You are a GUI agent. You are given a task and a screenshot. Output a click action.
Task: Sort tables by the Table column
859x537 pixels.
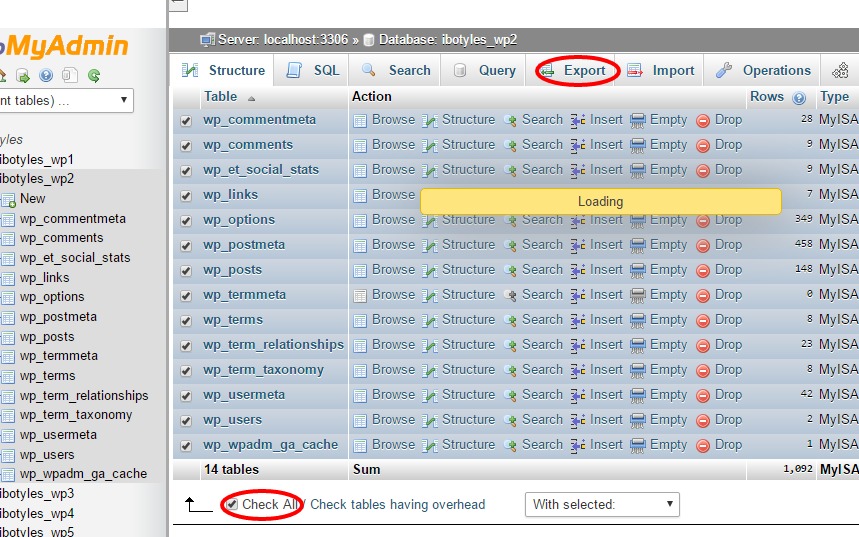click(221, 96)
